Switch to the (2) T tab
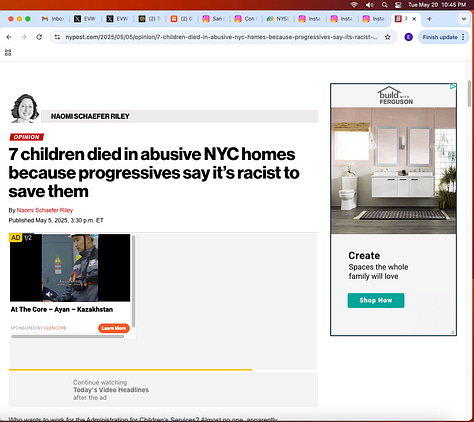Image resolution: width=474 pixels, height=422 pixels. [x=150, y=19]
